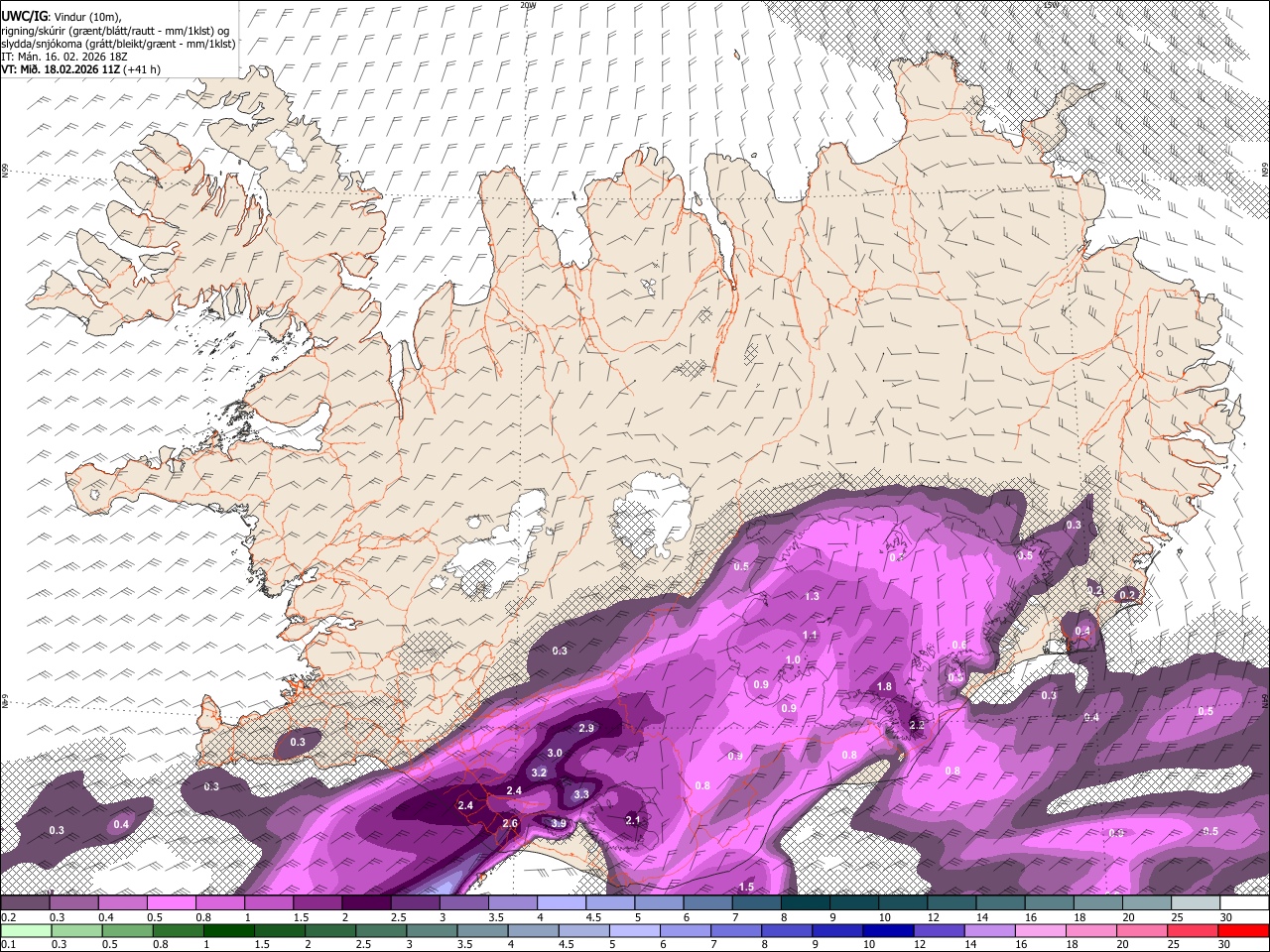Click the 'VT: Mið. 18.02.2026 11Z (+41 h)' line

pos(81,69)
